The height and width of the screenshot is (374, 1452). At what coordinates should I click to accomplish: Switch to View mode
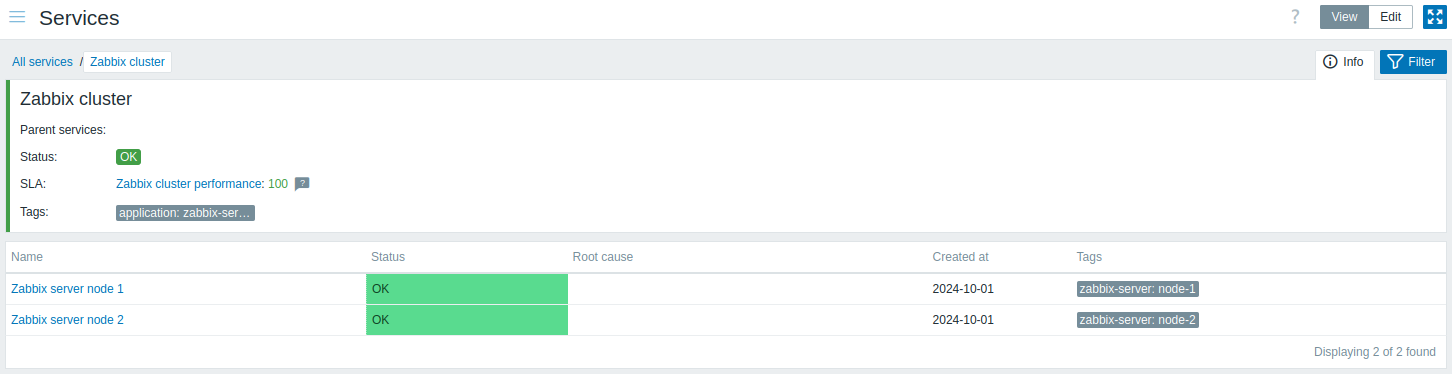click(1344, 17)
